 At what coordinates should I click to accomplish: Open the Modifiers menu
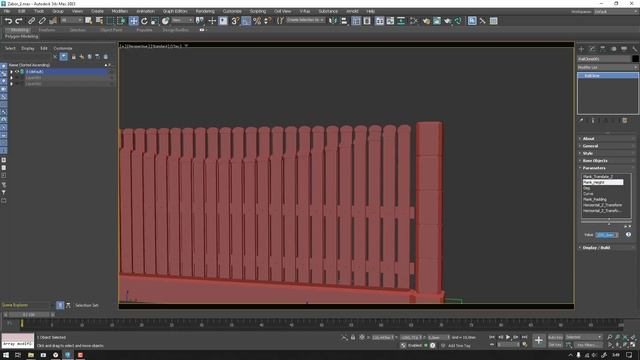pos(120,11)
